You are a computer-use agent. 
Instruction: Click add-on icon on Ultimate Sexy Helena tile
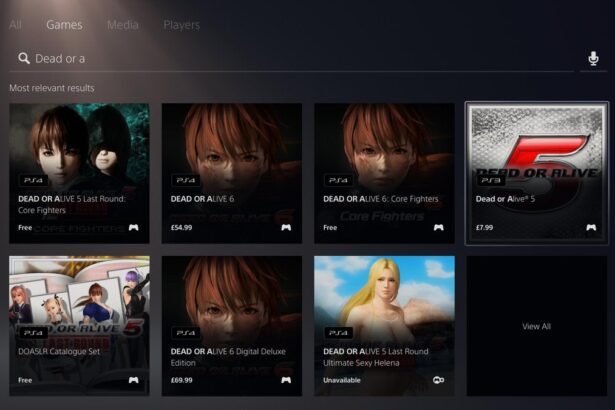pyautogui.click(x=439, y=380)
